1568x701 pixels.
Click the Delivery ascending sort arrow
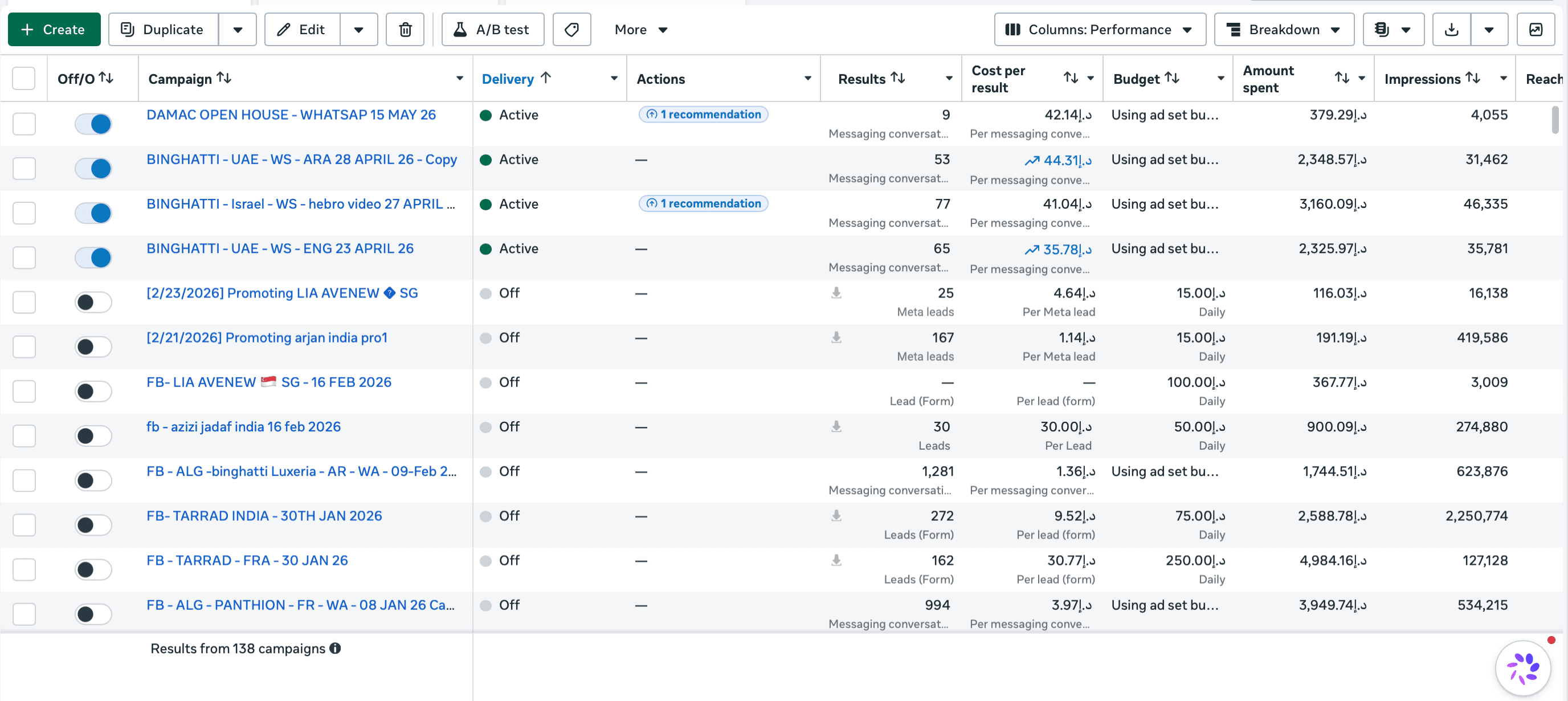click(545, 78)
